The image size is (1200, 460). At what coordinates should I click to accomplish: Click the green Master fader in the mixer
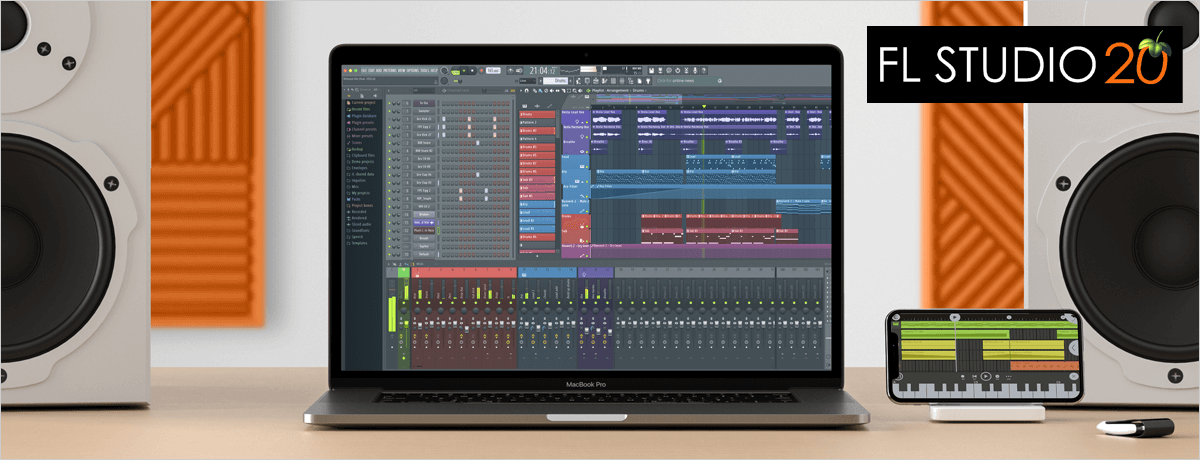point(406,323)
